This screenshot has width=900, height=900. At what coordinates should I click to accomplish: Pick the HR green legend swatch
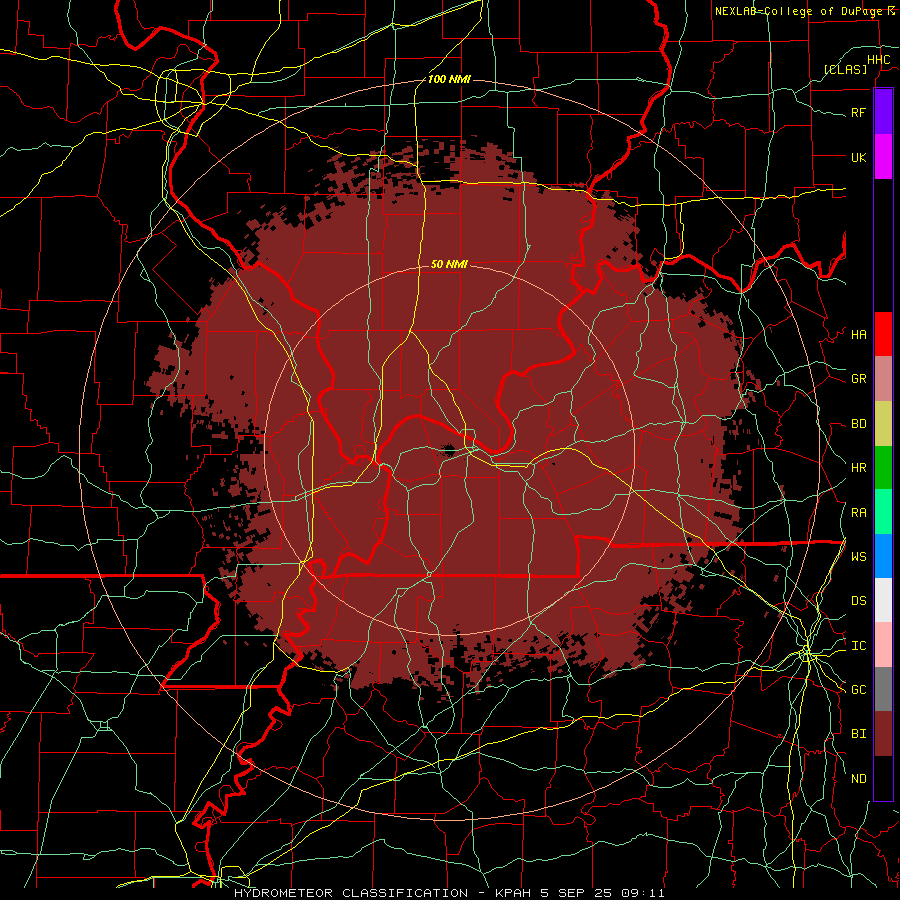coord(883,468)
